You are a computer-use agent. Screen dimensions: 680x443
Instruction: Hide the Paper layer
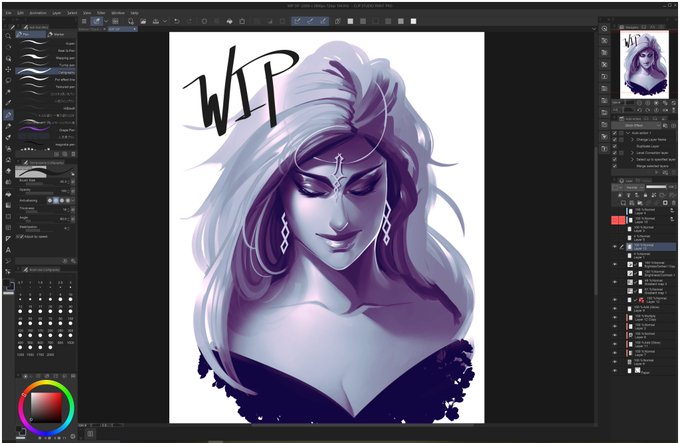pyautogui.click(x=615, y=371)
